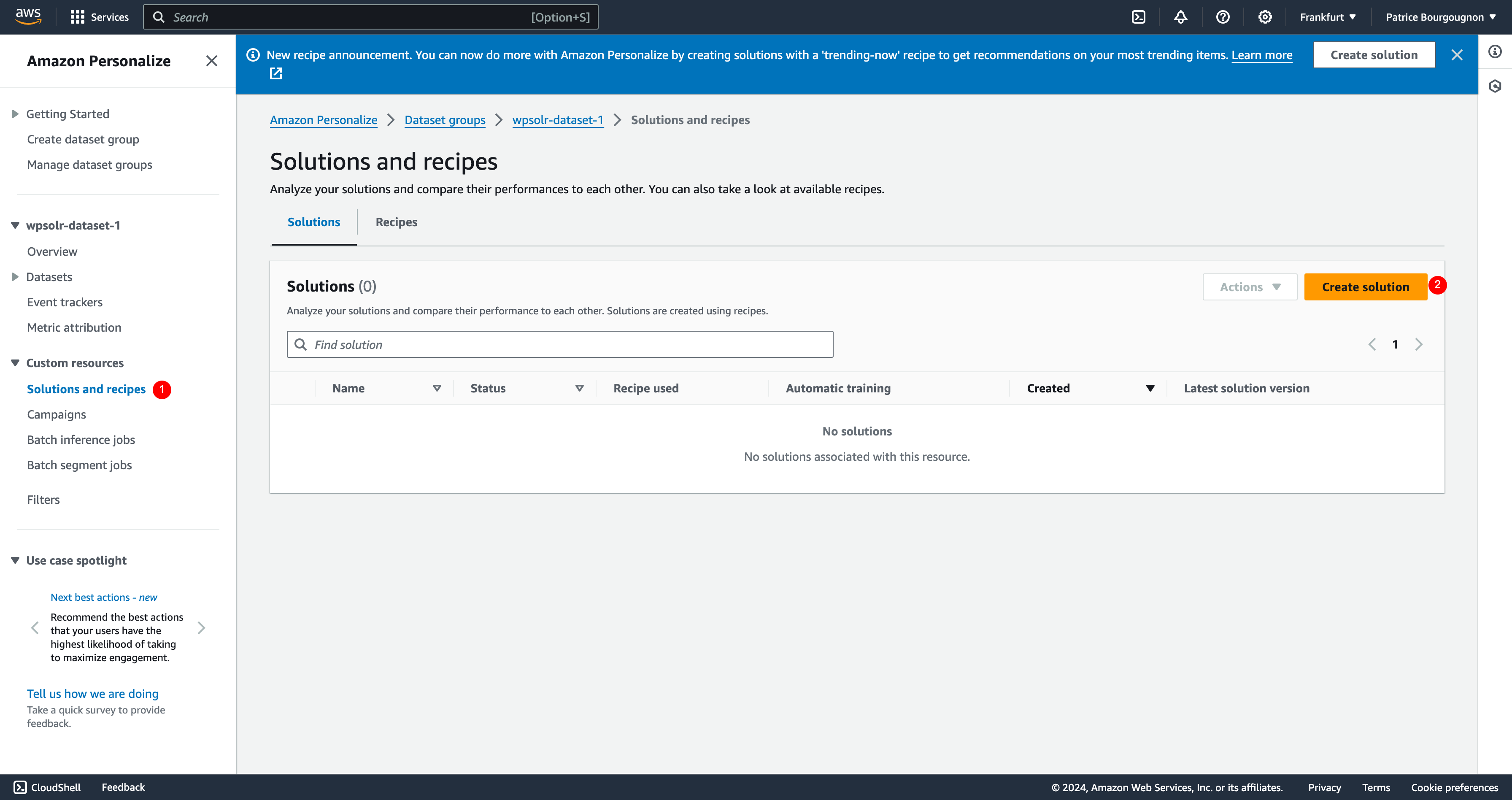This screenshot has width=1512, height=800.
Task: Collapse the Use case spotlight section
Action: pos(15,560)
